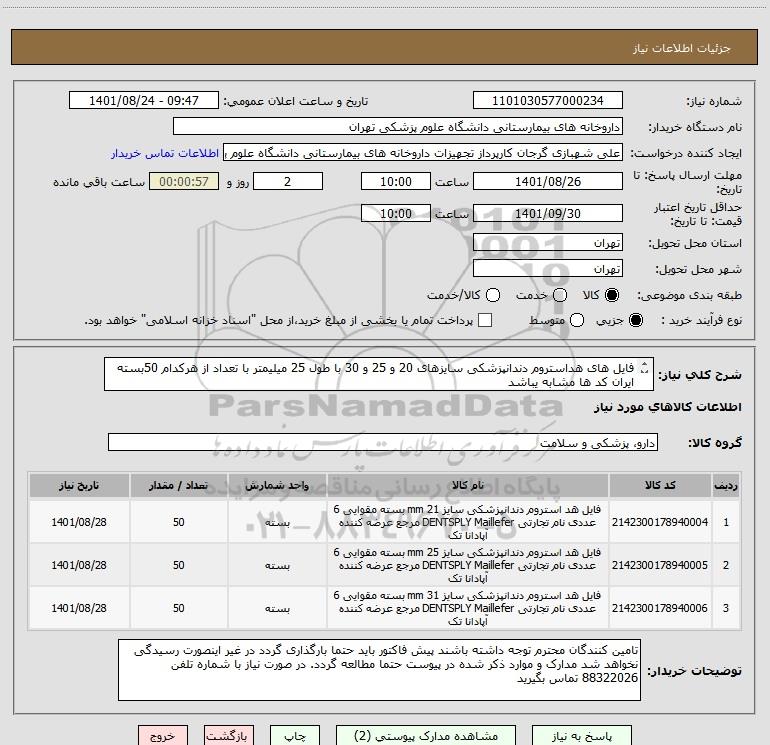770x745 pixels.
Task: Select the جزیی purchase type radio
Action: pyautogui.click(x=635, y=320)
